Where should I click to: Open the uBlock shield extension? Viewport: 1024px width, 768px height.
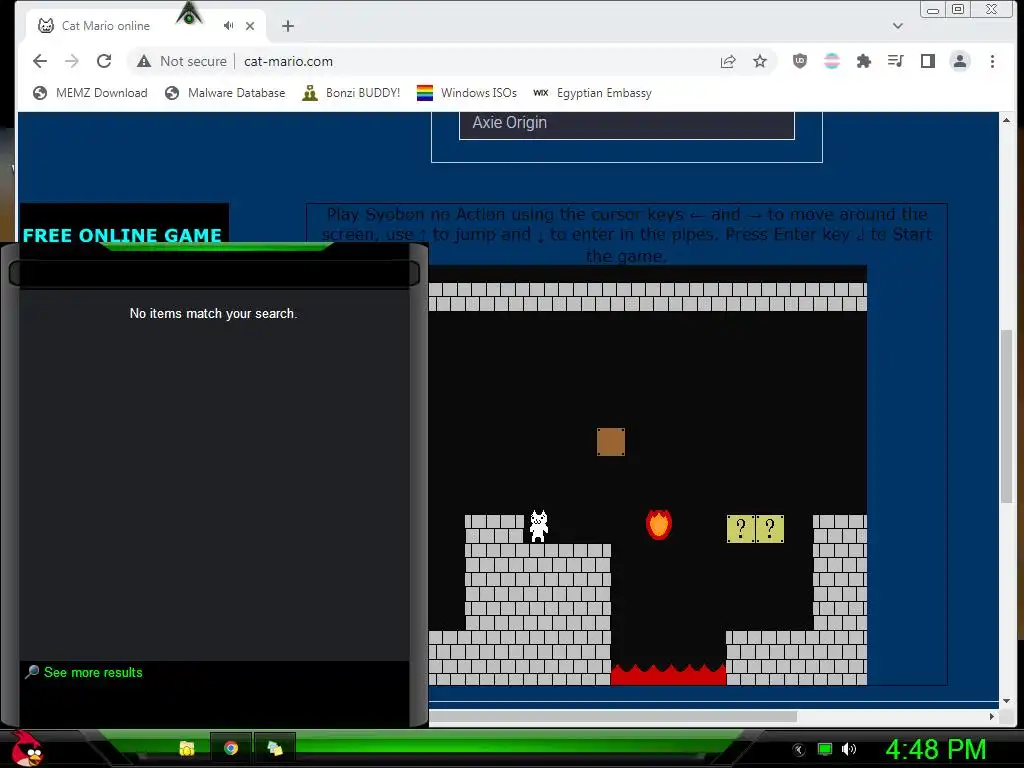[799, 61]
